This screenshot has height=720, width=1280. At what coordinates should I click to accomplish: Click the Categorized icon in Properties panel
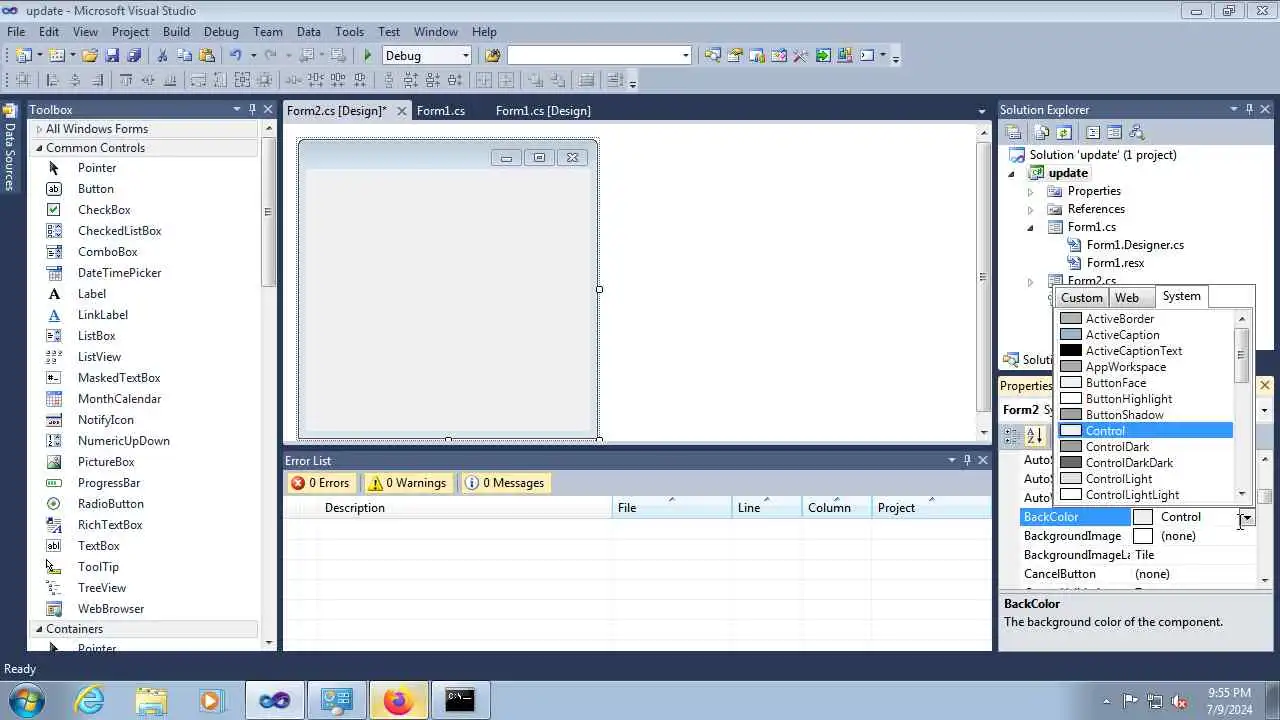pos(1012,436)
